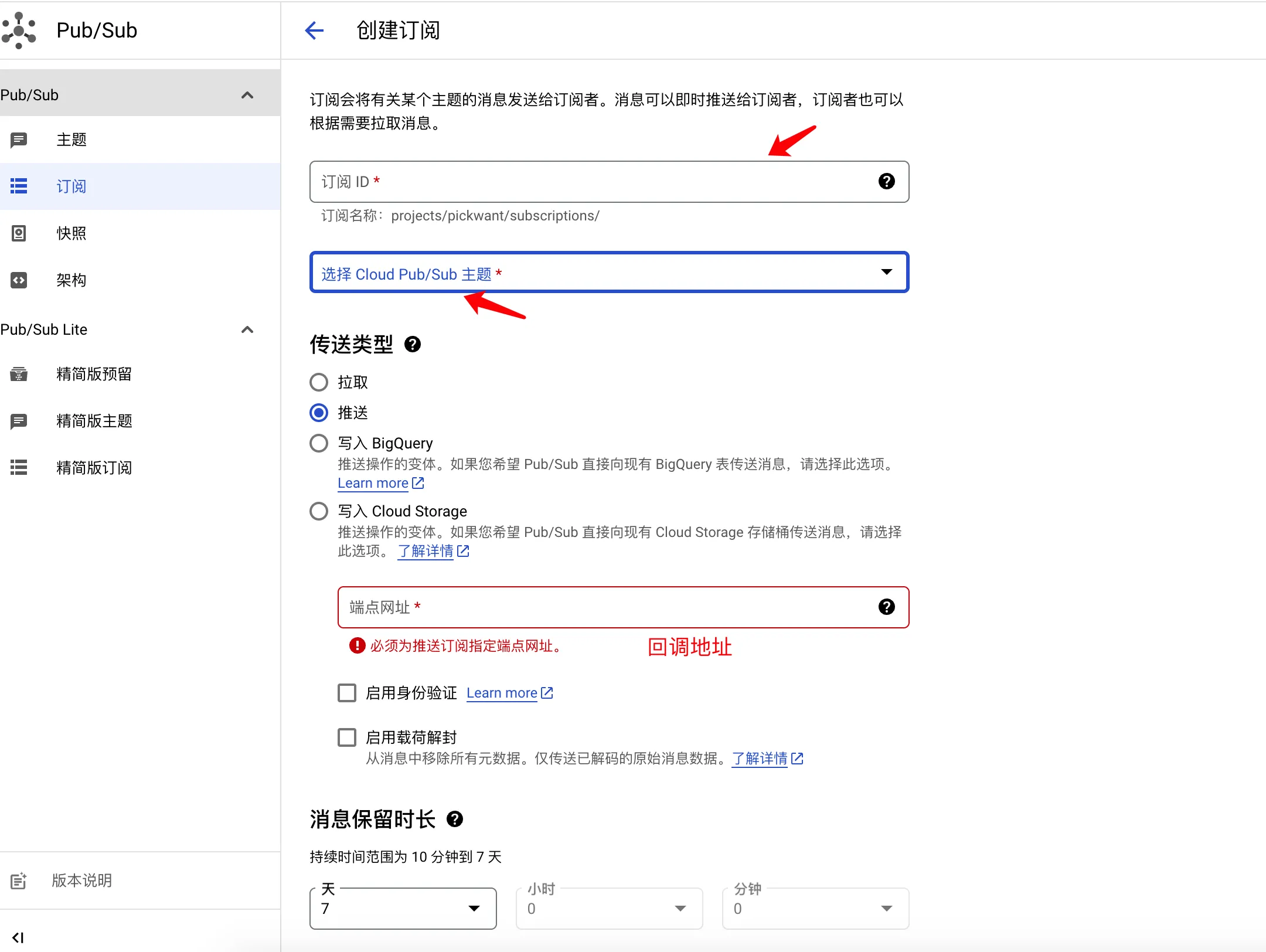Select the 写入 BigQuery radio option
Screen dimensions: 1266x952
pos(319,443)
